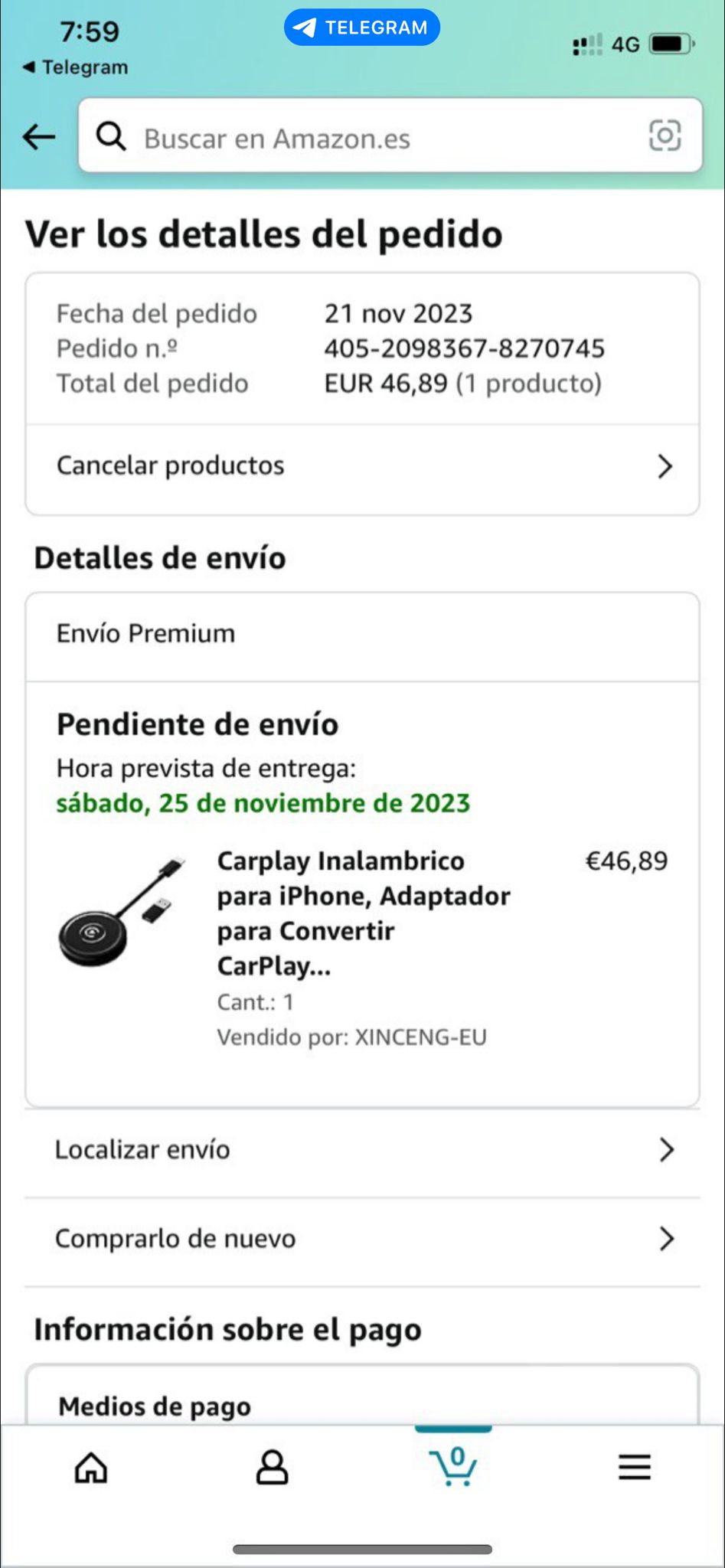Go to the Home tab icon

91,1468
